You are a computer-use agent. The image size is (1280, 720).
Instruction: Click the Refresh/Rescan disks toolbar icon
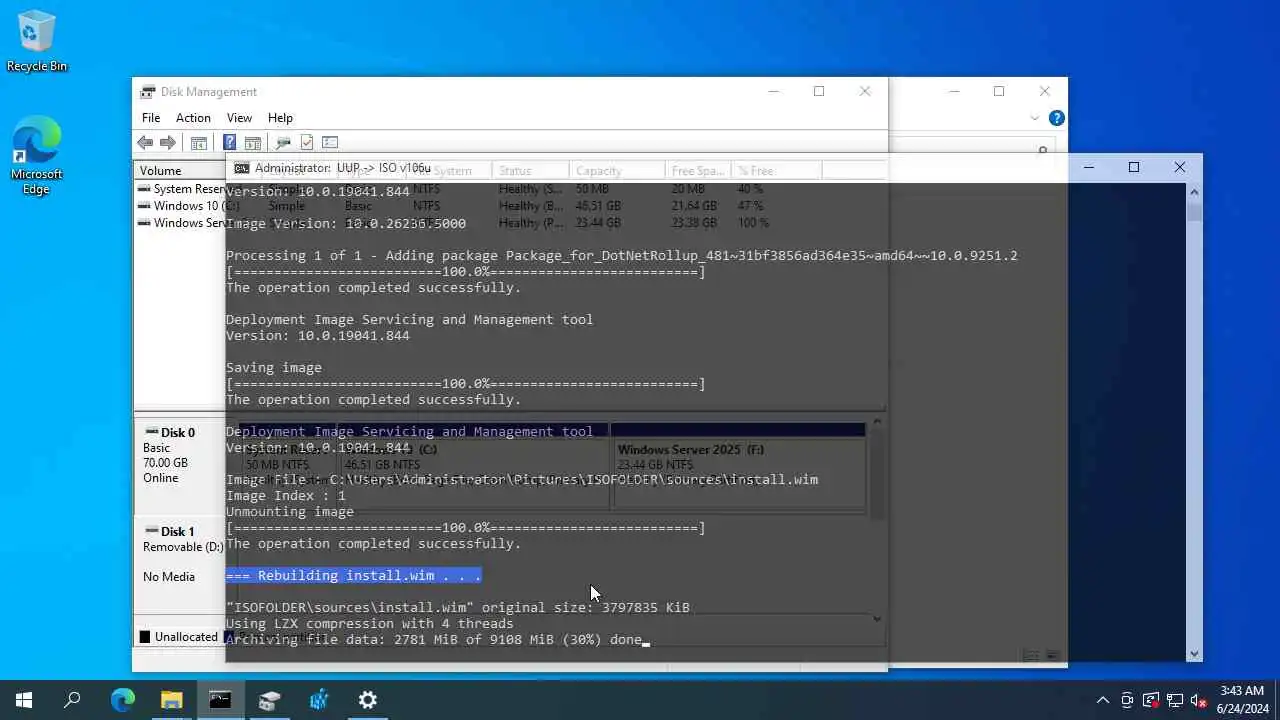283,143
